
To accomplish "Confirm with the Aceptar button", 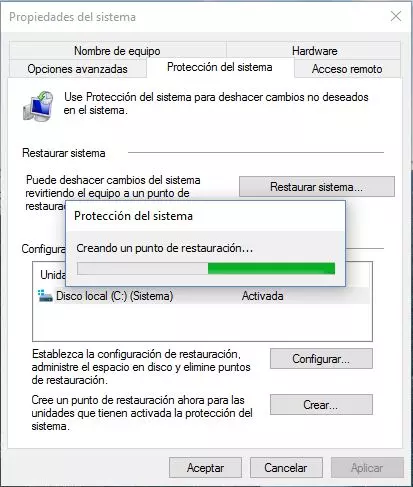I will 205,468.
